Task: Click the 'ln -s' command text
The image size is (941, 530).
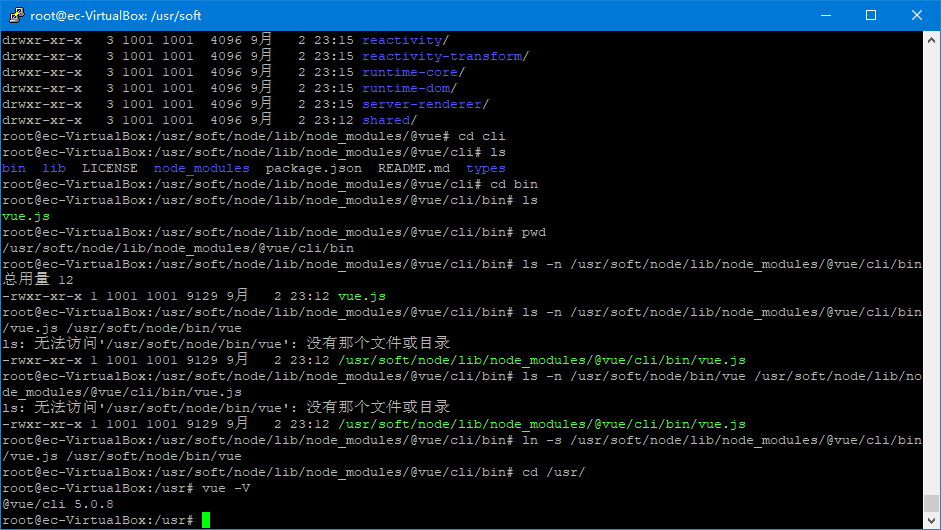Action: (x=541, y=440)
